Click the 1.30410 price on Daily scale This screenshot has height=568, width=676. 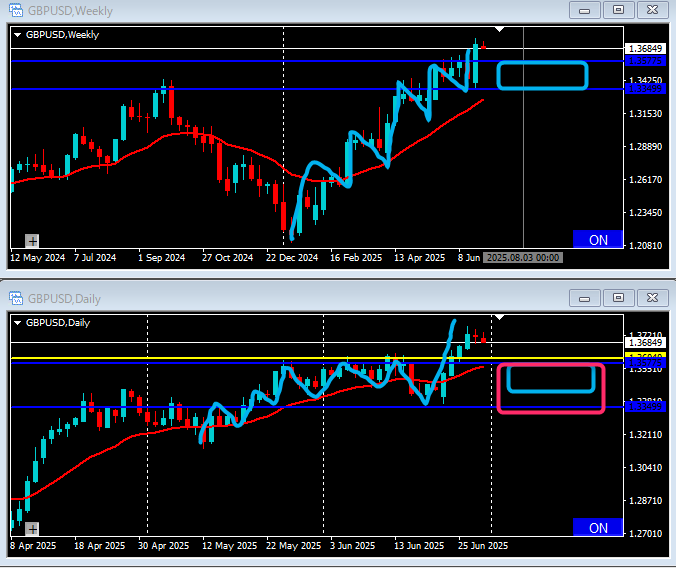coord(645,468)
